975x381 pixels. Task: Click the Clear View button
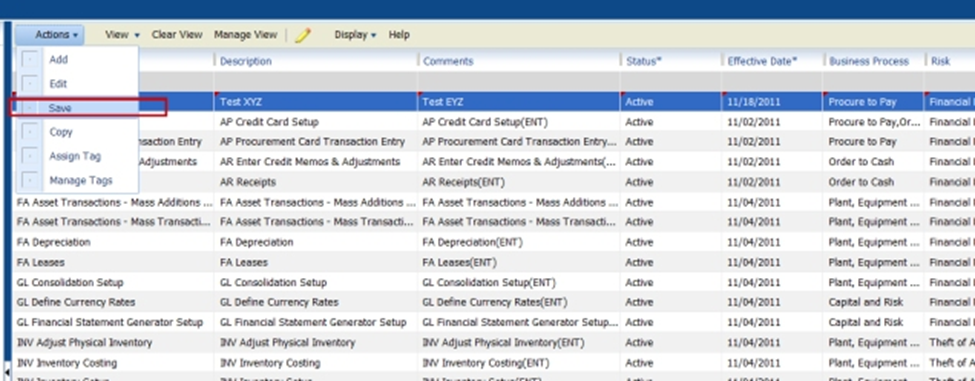coord(177,35)
